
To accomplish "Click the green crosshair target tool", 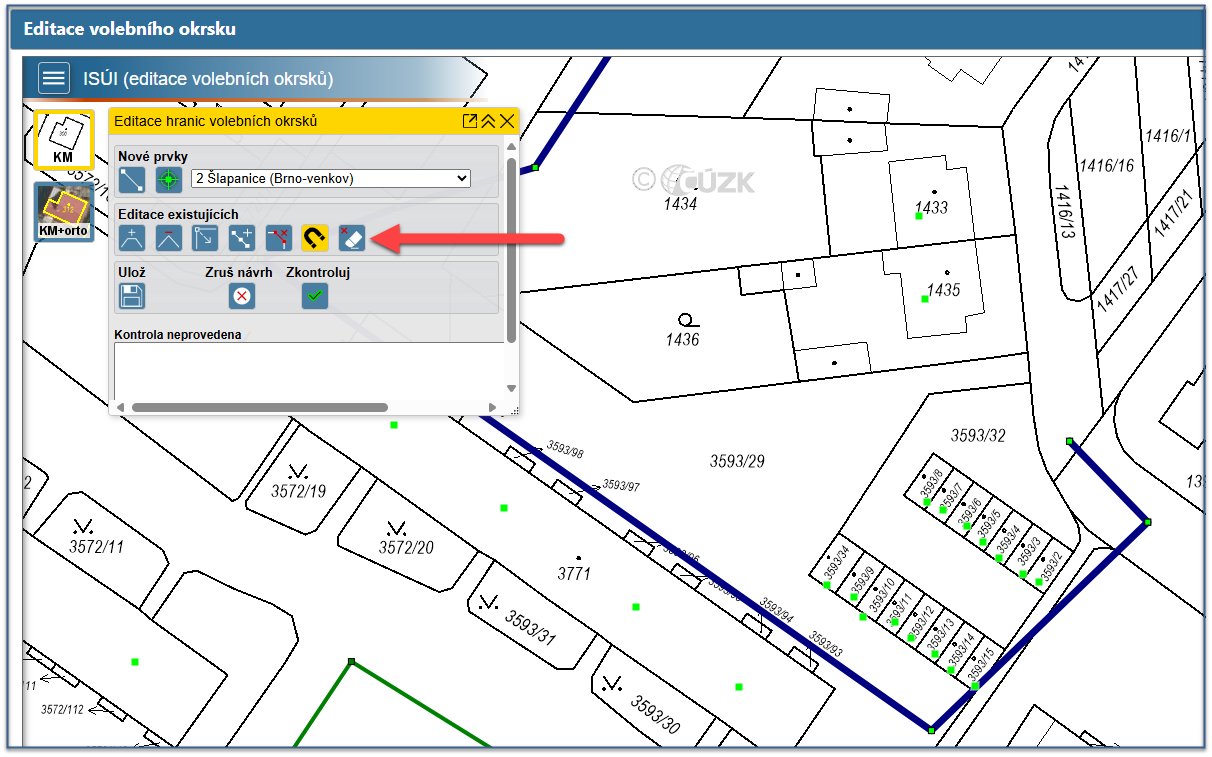I will pos(168,180).
